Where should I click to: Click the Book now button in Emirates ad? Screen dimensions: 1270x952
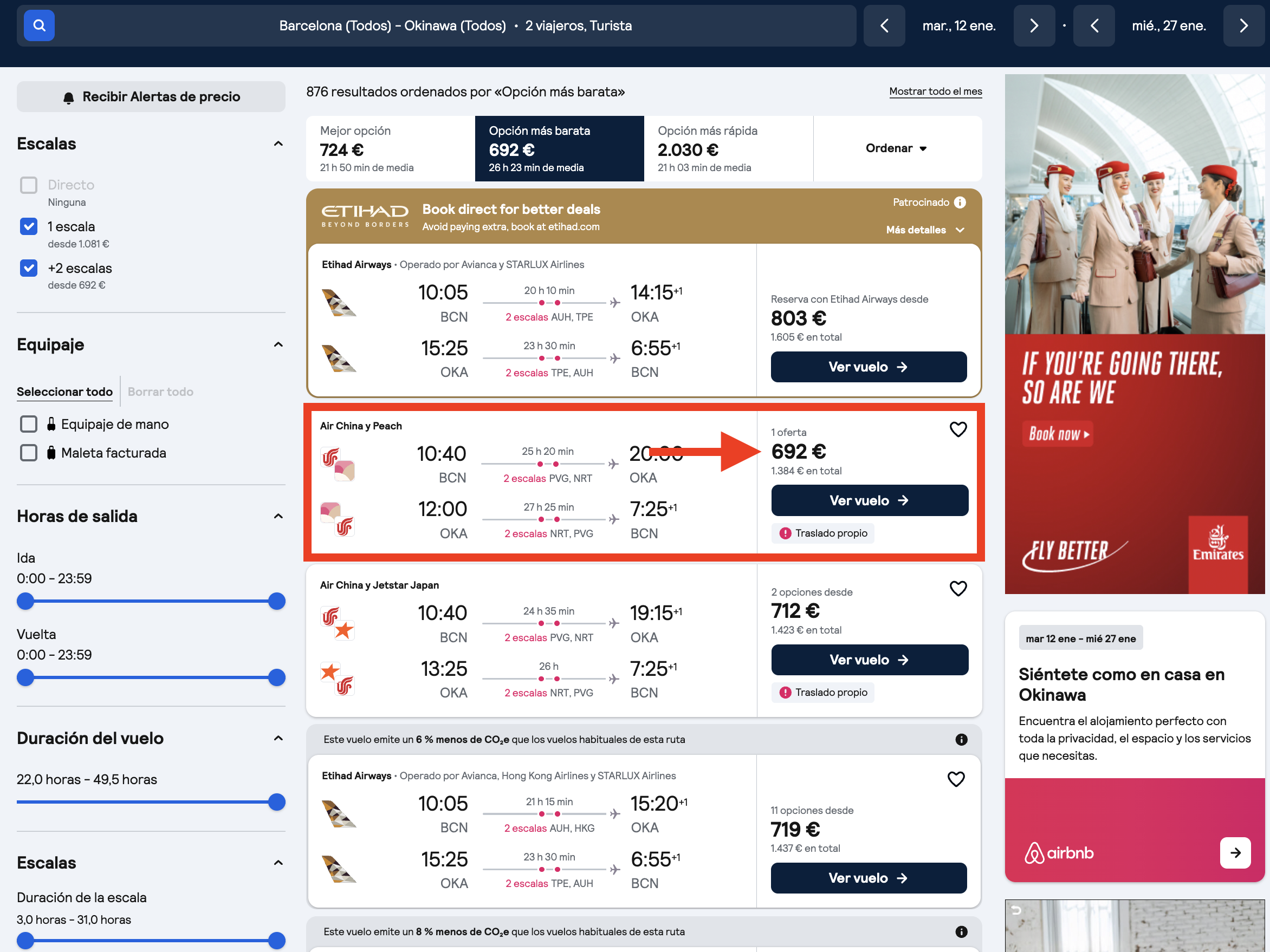1058,434
